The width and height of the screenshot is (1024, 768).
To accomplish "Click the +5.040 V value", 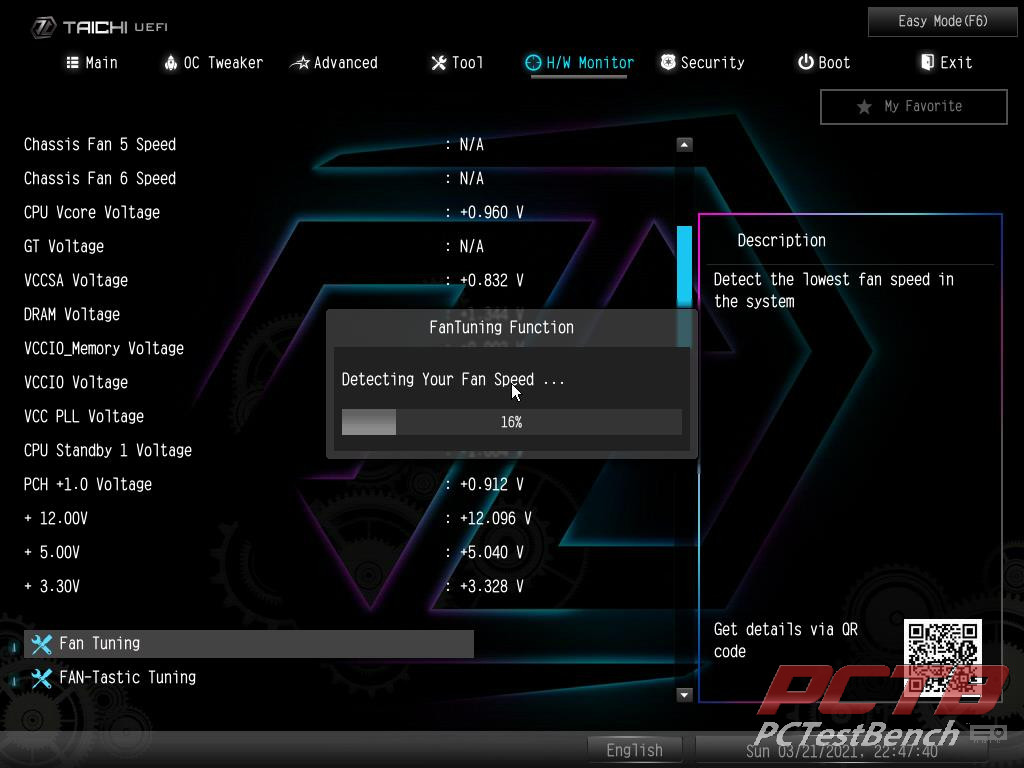I will click(492, 552).
